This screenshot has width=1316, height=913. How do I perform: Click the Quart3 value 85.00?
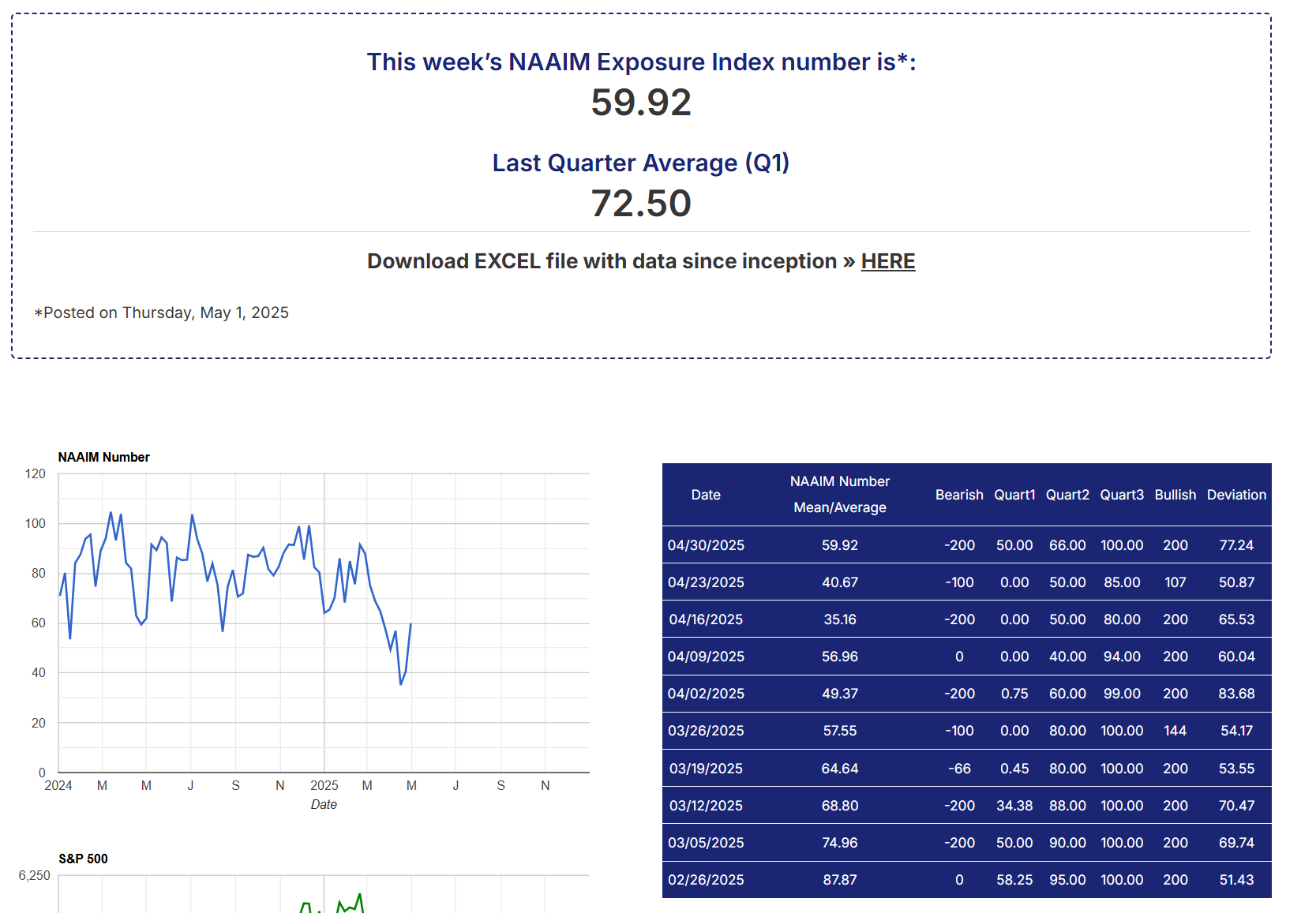(x=1122, y=582)
